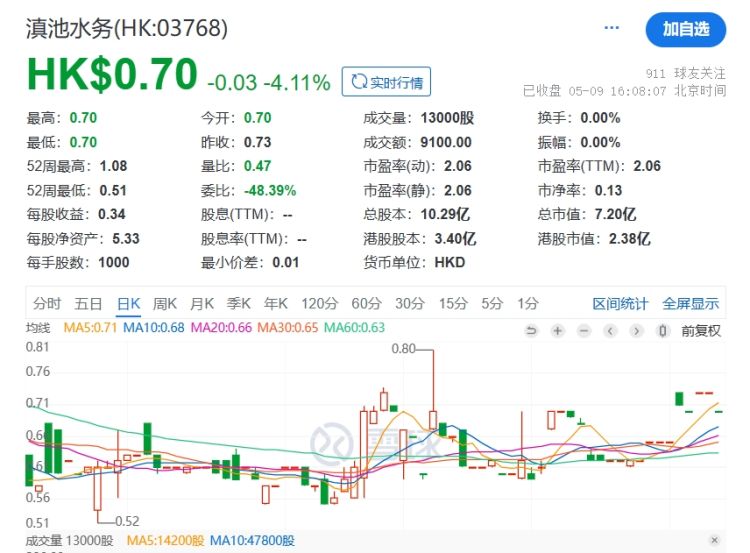This screenshot has height=553, width=750.
Task: Click the candlestick style icon
Action: (662, 331)
